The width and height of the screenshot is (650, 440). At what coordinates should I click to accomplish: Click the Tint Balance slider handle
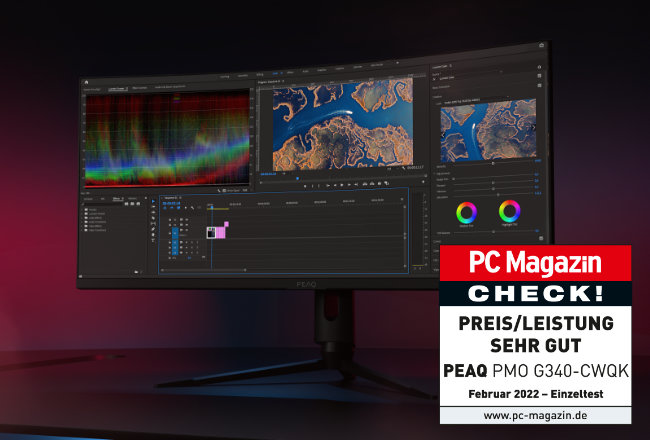point(494,231)
